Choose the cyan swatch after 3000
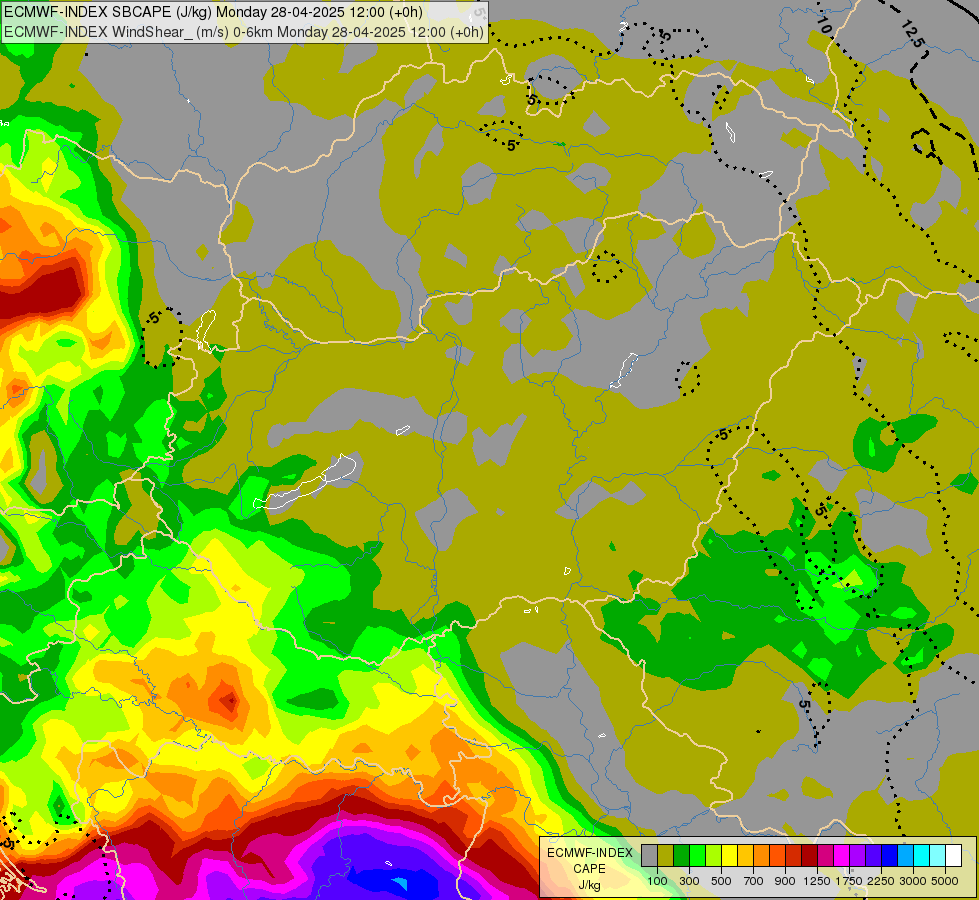The height and width of the screenshot is (900, 979). pyautogui.click(x=922, y=856)
